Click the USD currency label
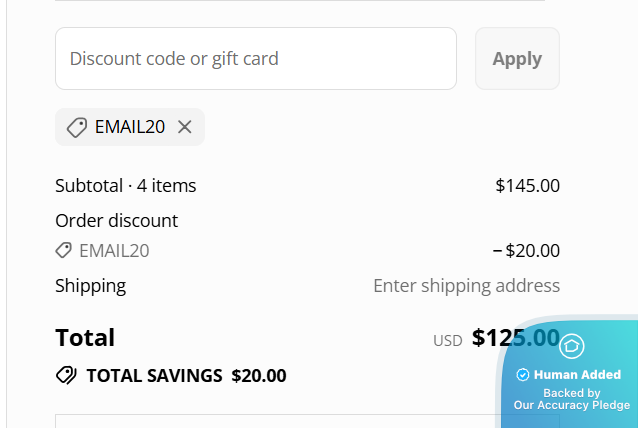 [x=447, y=341]
